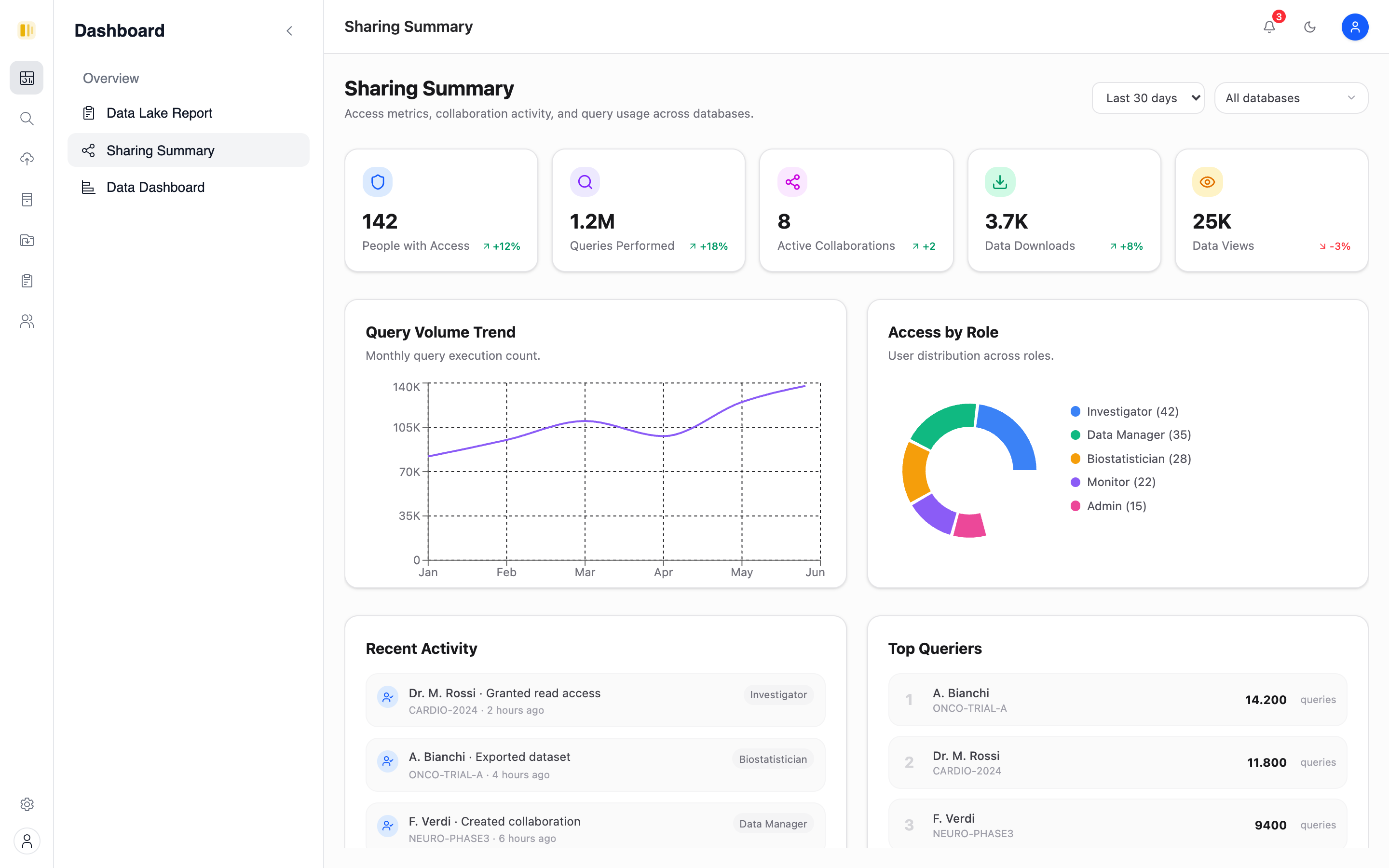
Task: Open the archive storage icon in left rail
Action: tap(27, 200)
